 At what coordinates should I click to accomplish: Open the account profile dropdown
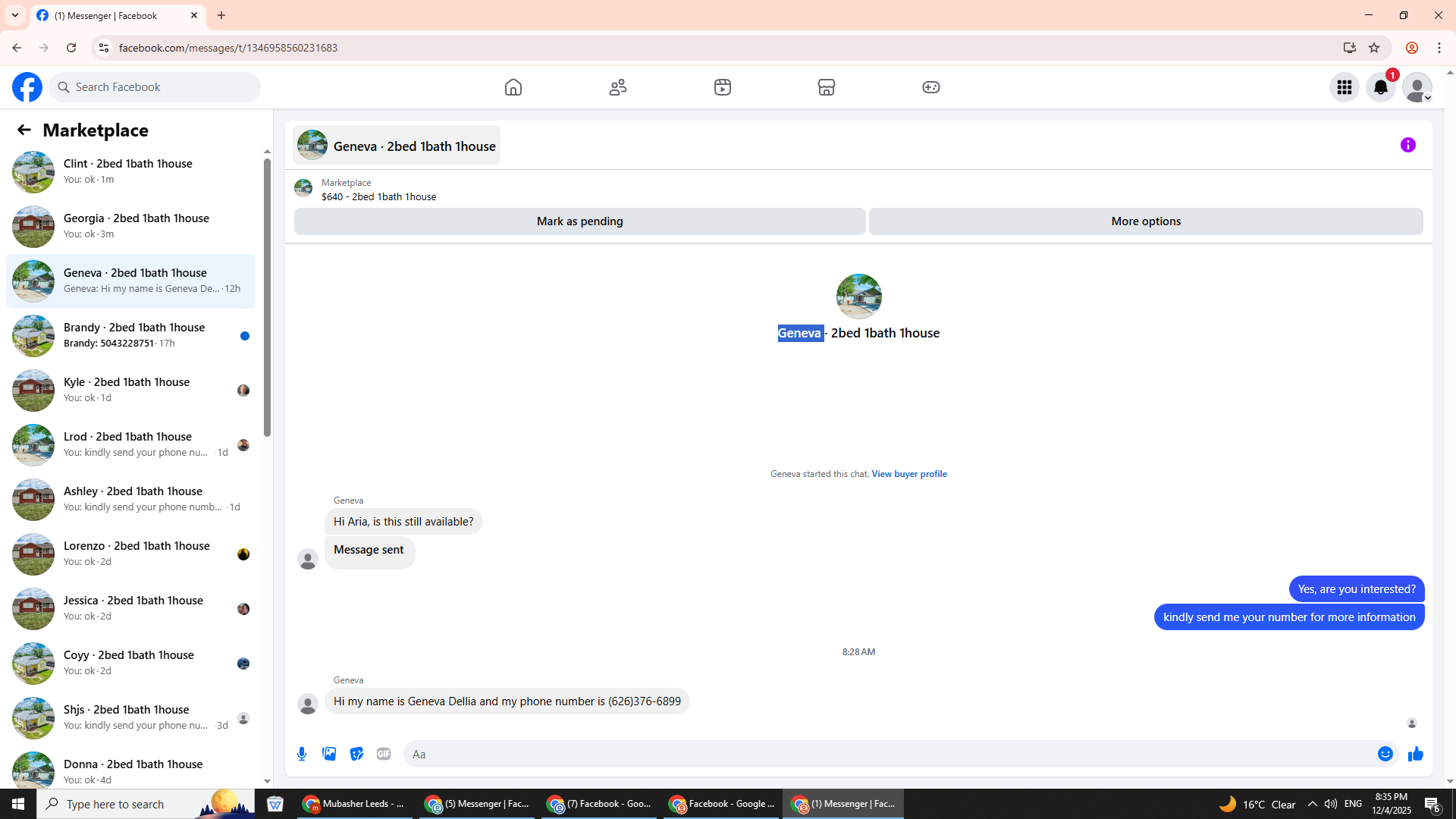[x=1417, y=87]
